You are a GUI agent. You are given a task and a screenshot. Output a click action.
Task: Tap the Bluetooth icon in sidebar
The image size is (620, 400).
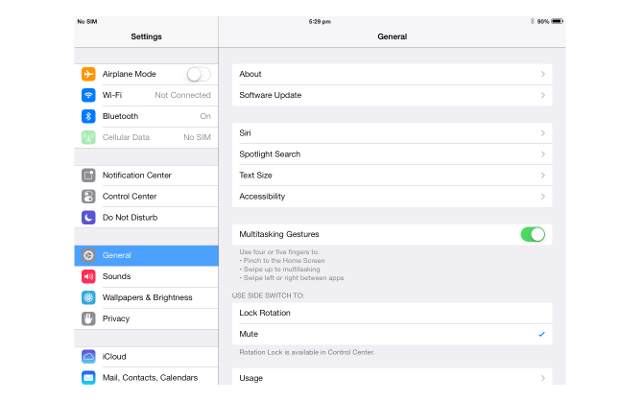88,116
